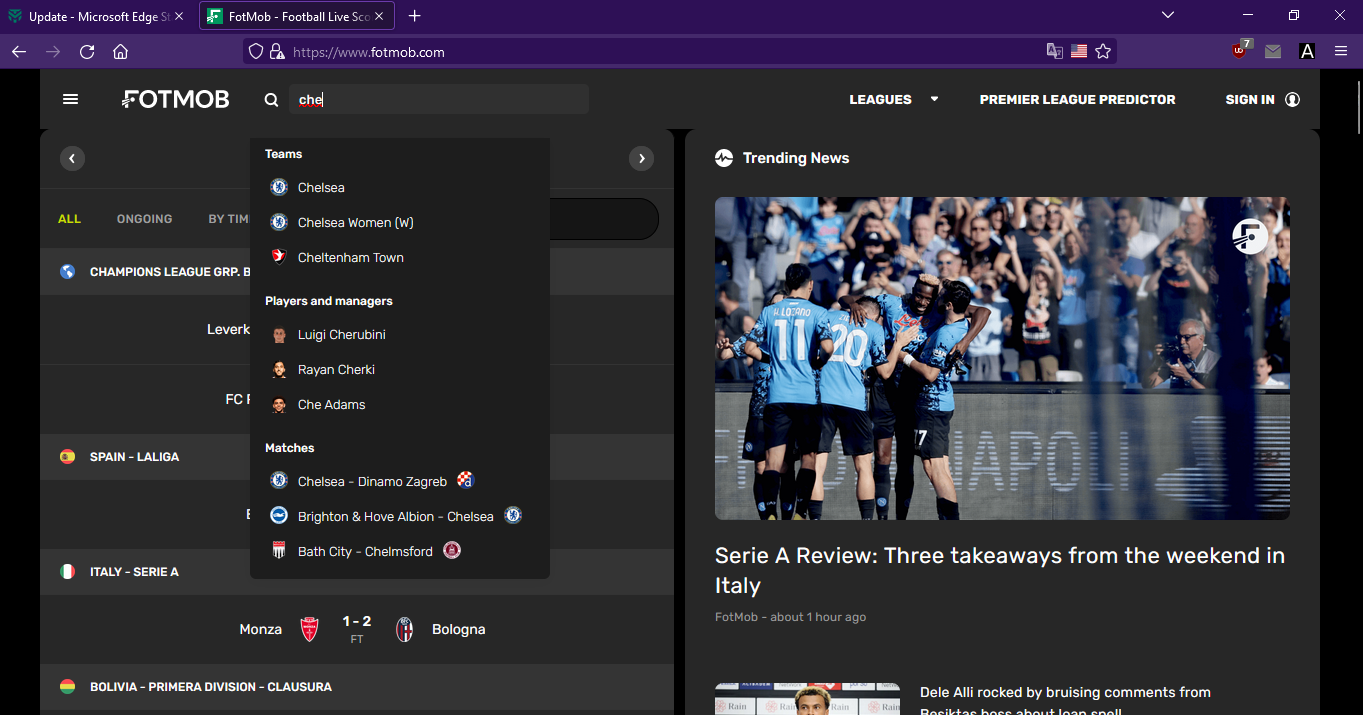Click the Spain flag icon
Image resolution: width=1363 pixels, height=715 pixels.
click(x=67, y=456)
